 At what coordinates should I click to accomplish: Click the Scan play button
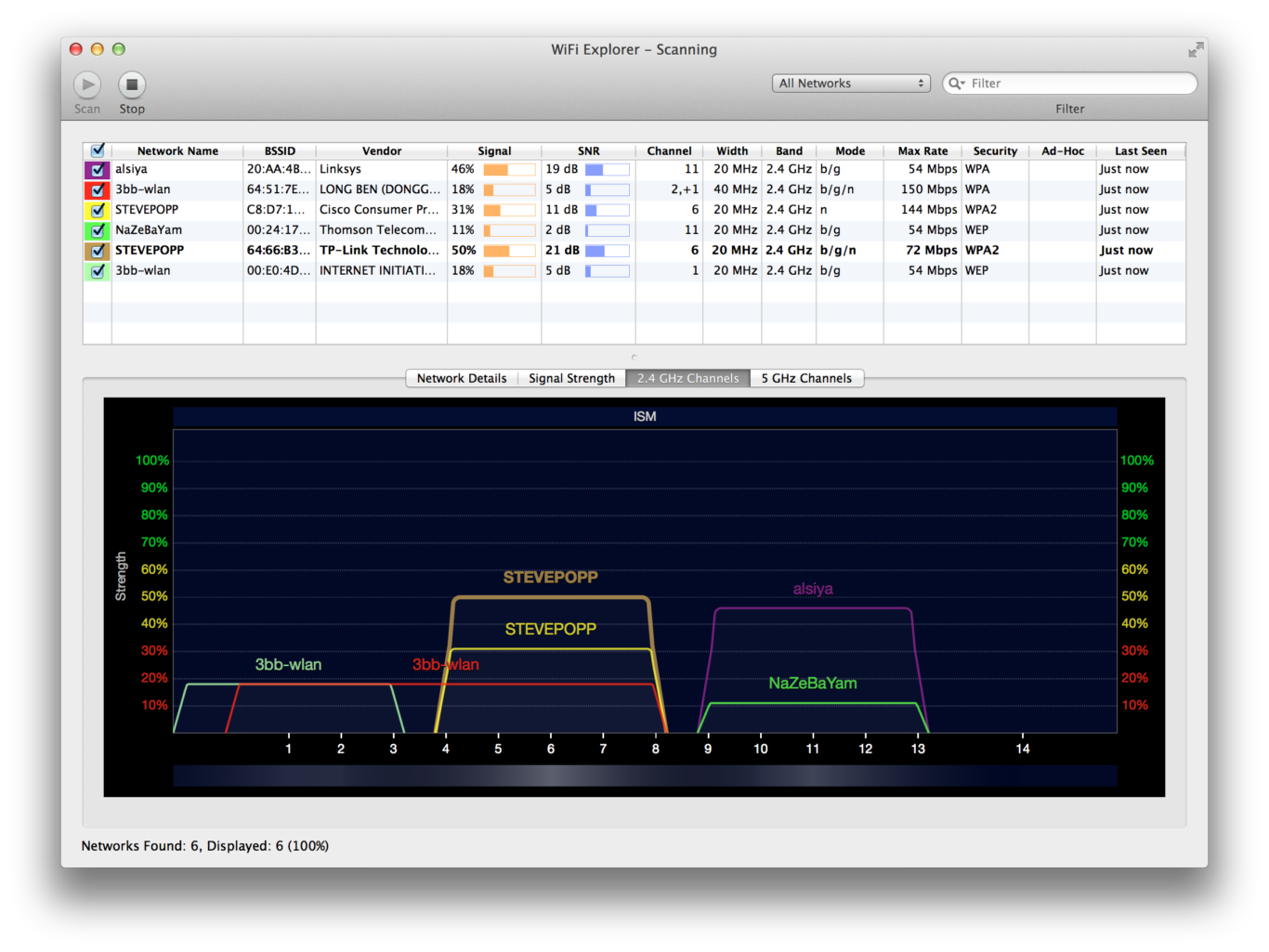click(x=87, y=85)
